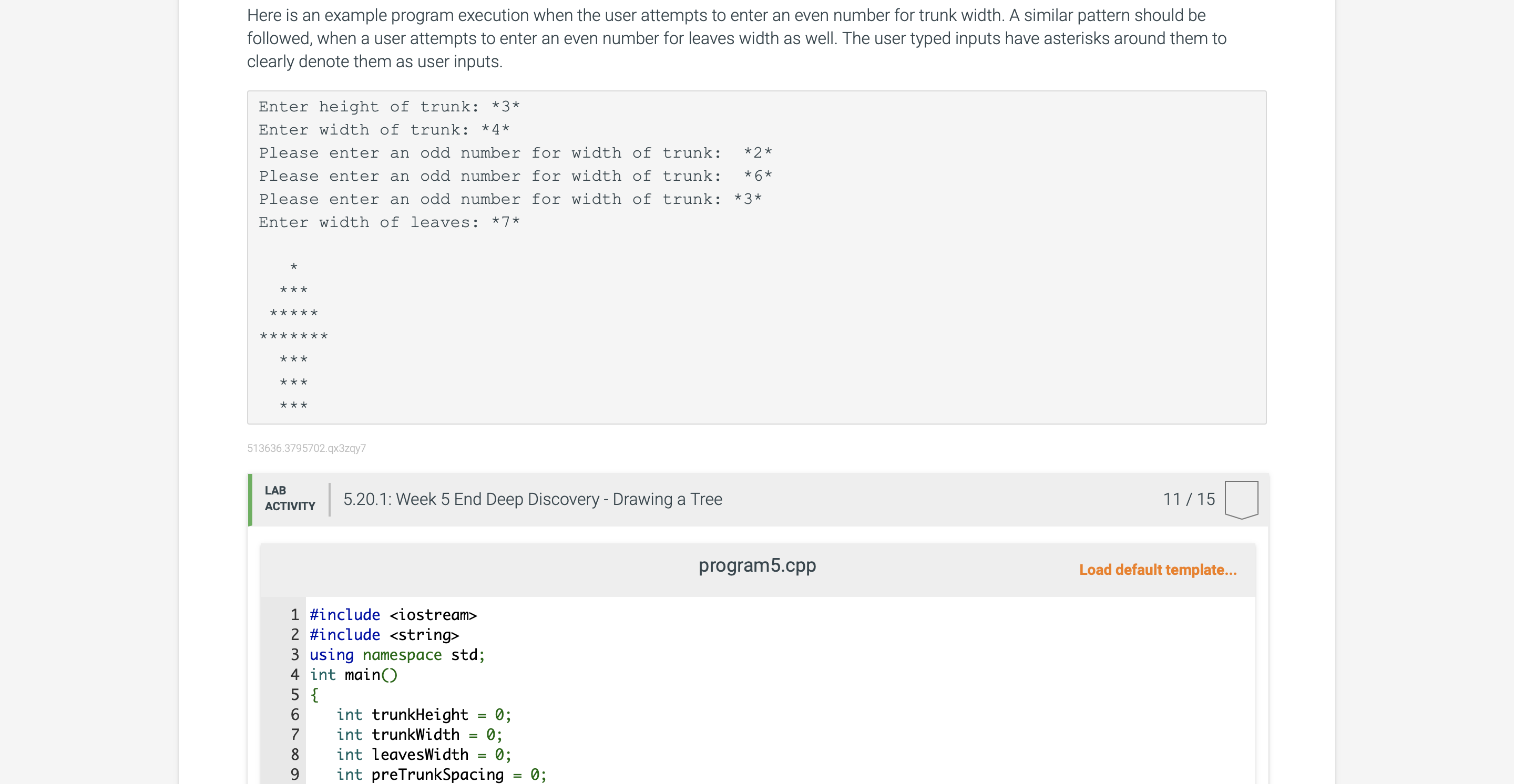Select the asterisk tree drawing output
The image size is (1514, 784).
click(294, 335)
